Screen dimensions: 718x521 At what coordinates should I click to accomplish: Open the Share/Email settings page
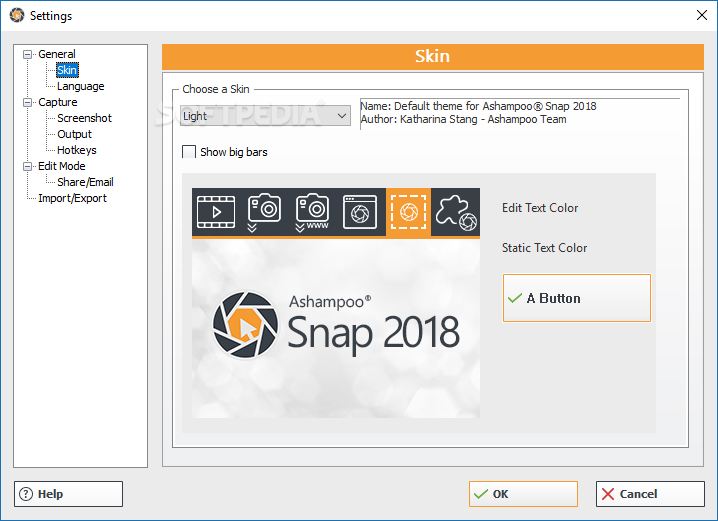(x=85, y=182)
